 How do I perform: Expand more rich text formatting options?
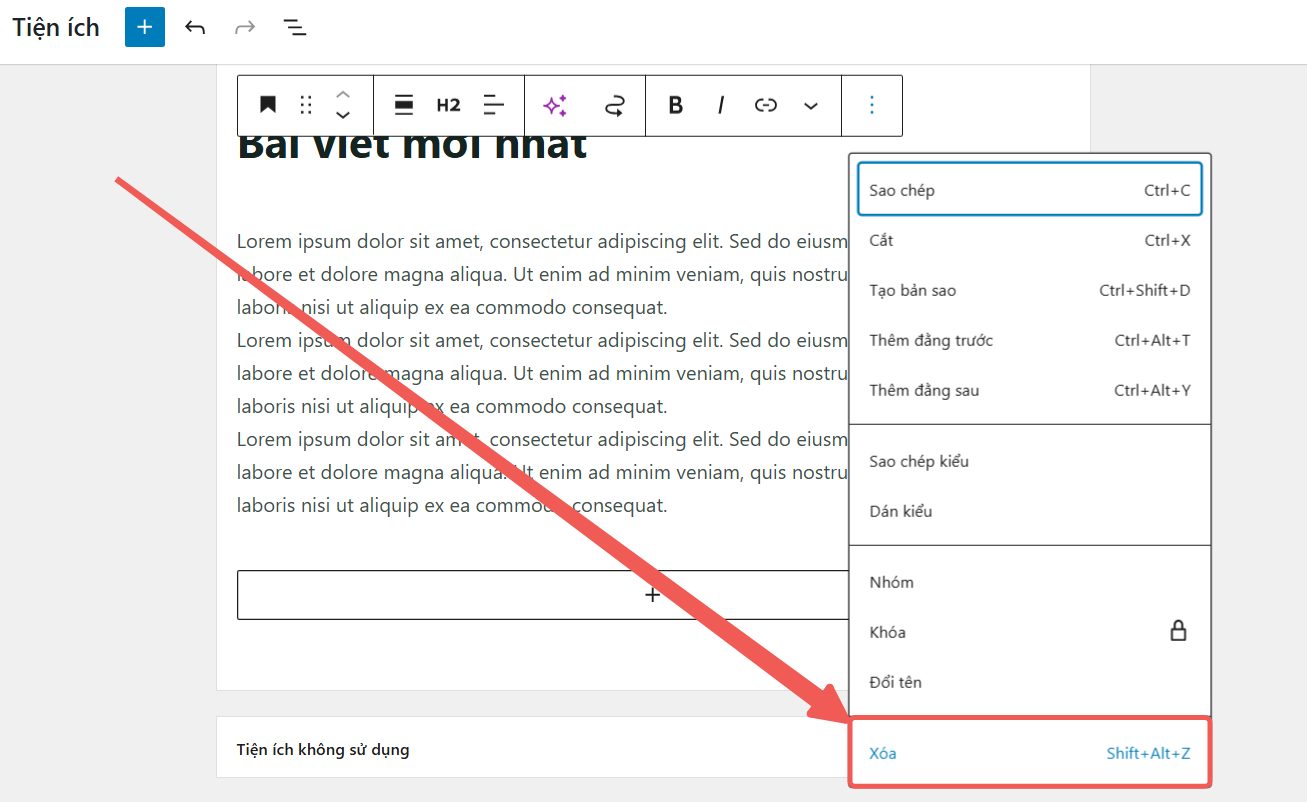[811, 105]
